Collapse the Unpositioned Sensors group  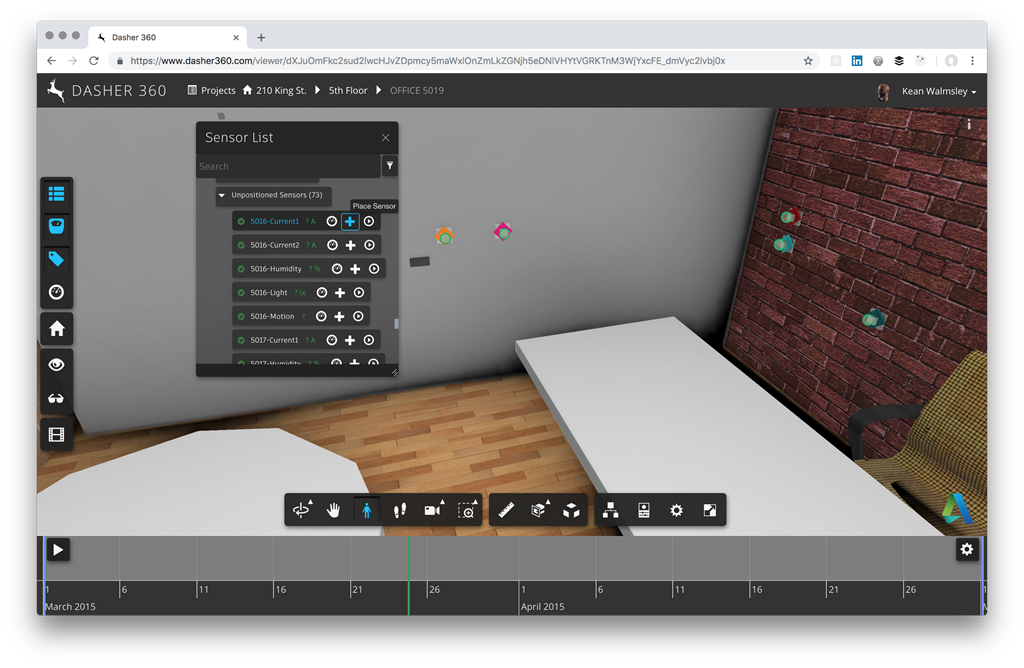click(x=222, y=195)
